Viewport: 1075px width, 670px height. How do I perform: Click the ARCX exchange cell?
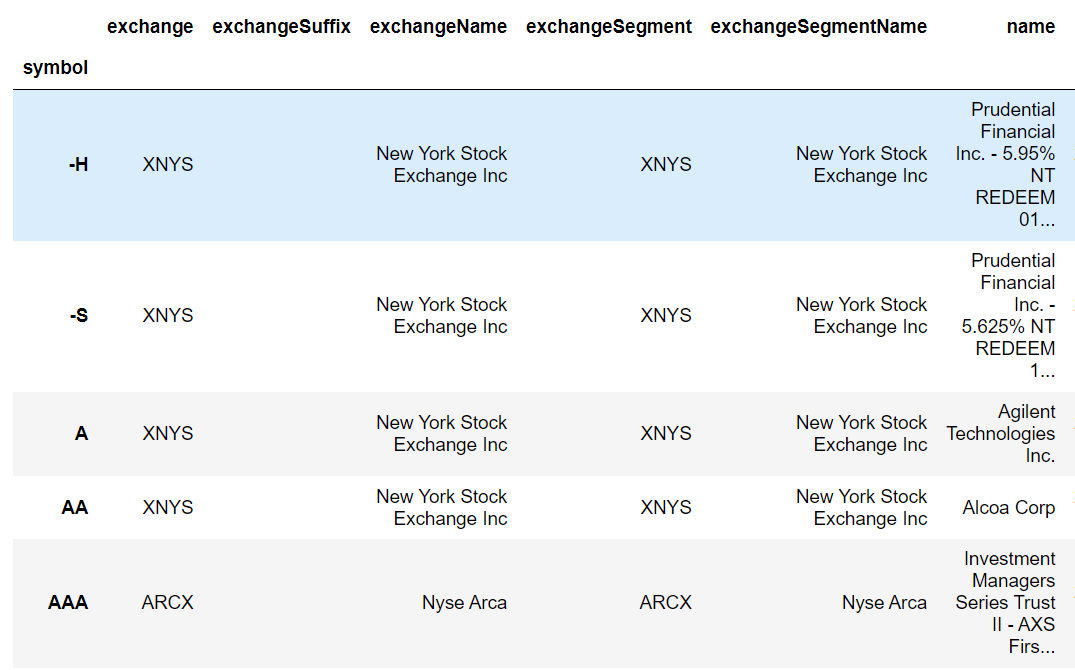(167, 603)
